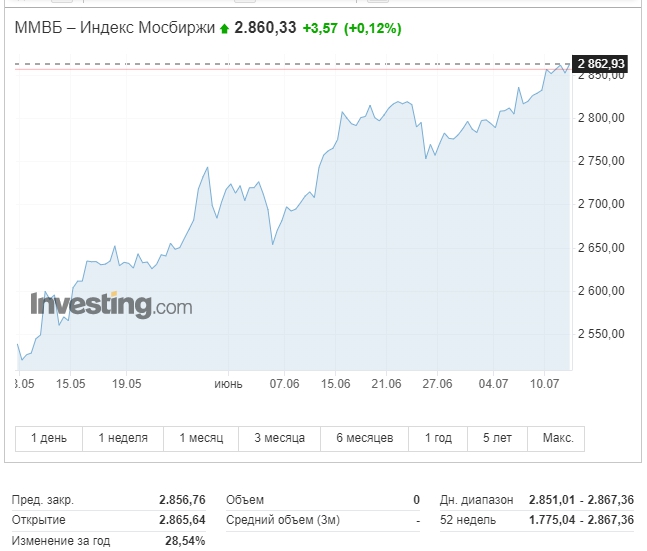Switch chart to 3 месяца
Screen dimensions: 647x551
[279, 438]
